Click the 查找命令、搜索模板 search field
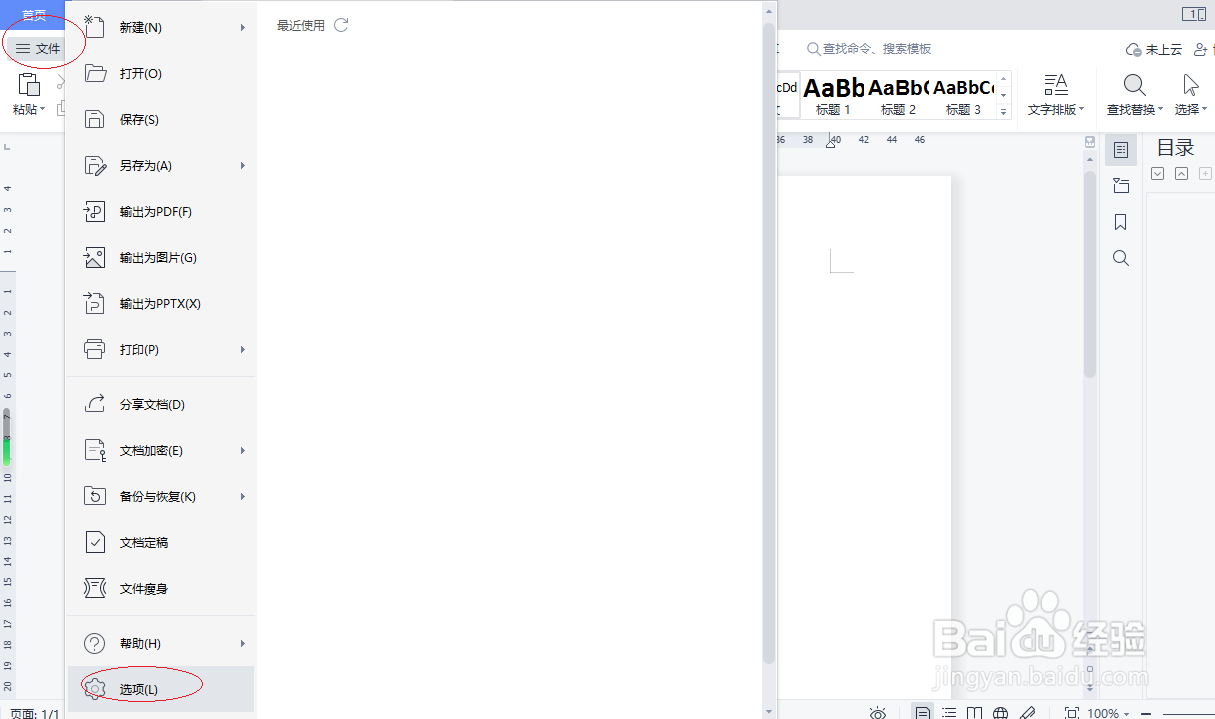 pyautogui.click(x=870, y=49)
